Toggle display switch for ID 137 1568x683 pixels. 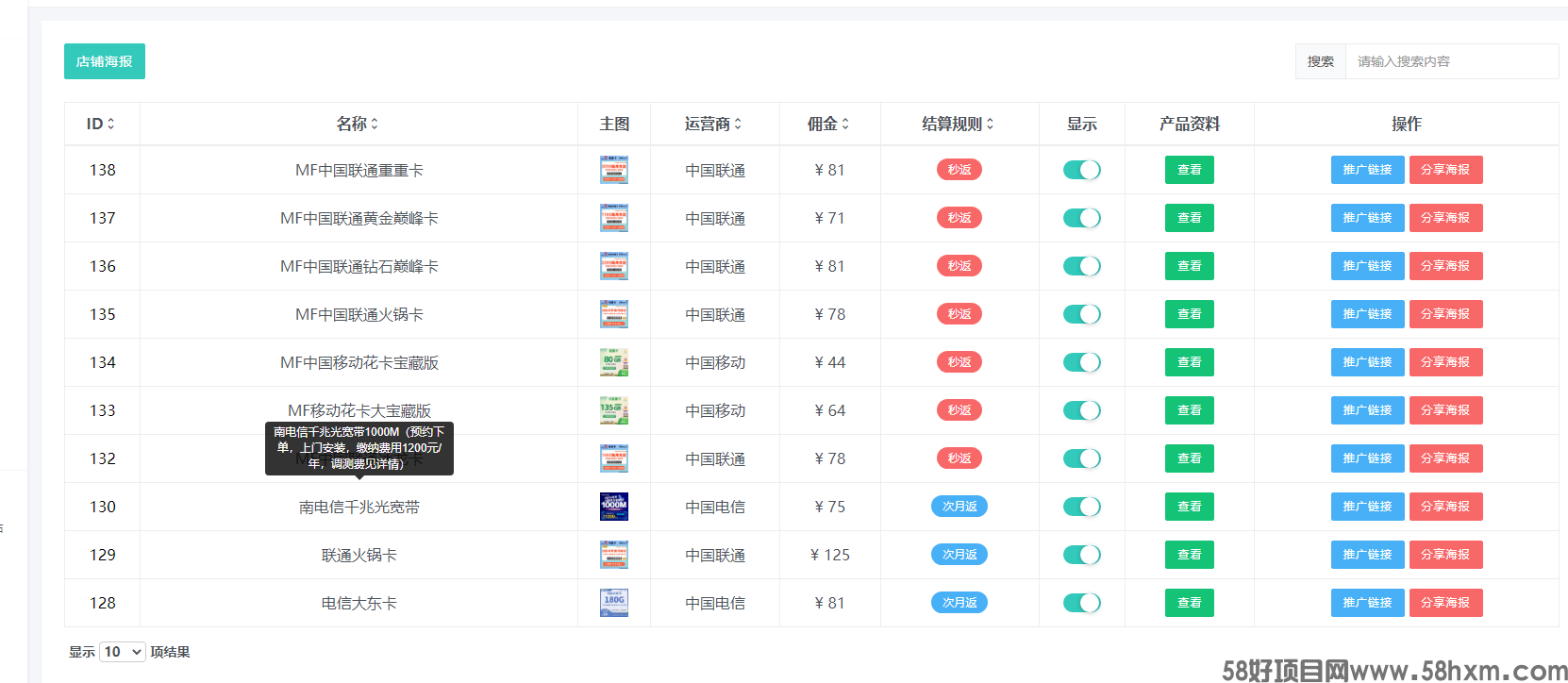[x=1081, y=218]
